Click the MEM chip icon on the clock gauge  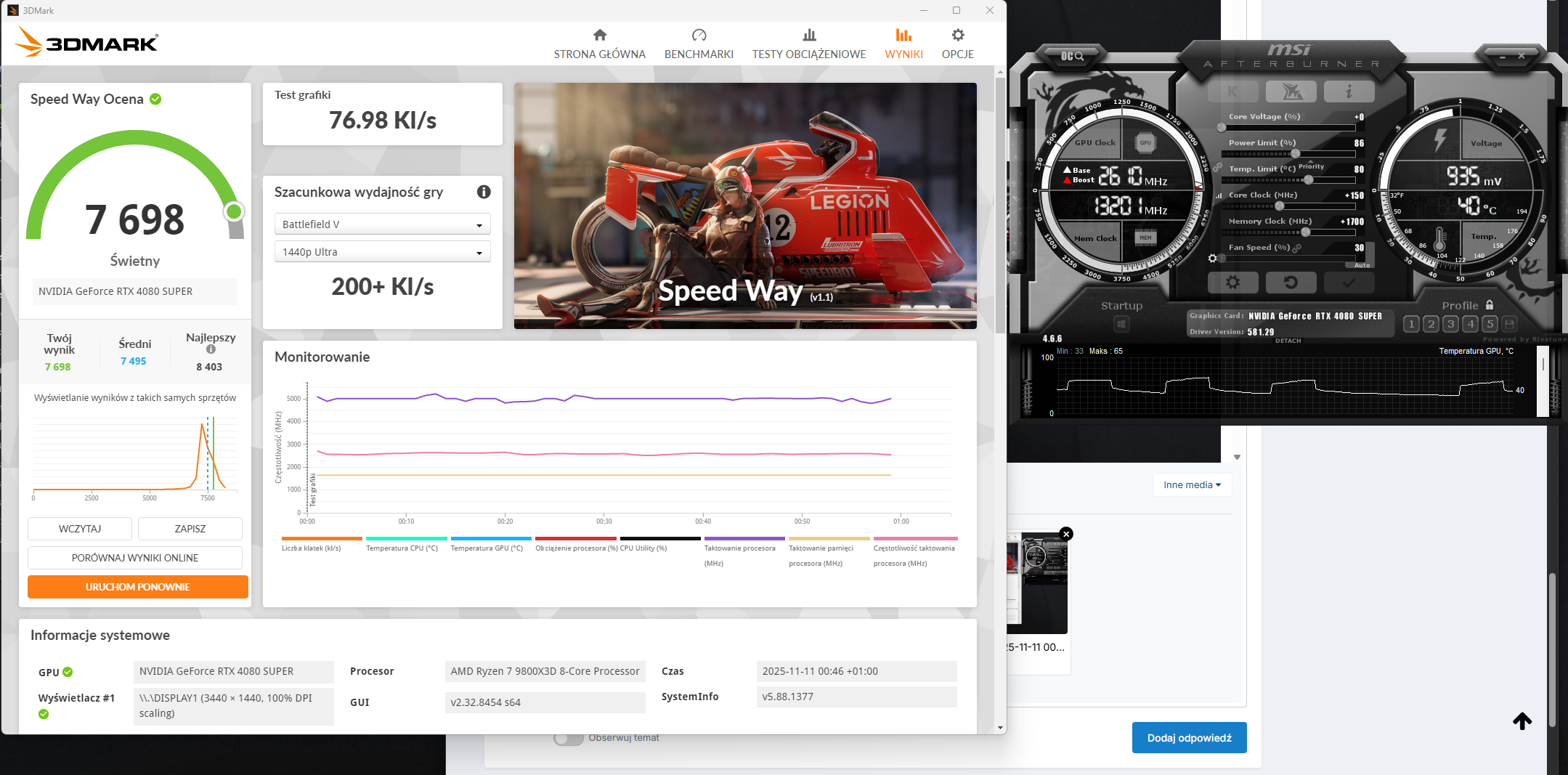[1145, 238]
